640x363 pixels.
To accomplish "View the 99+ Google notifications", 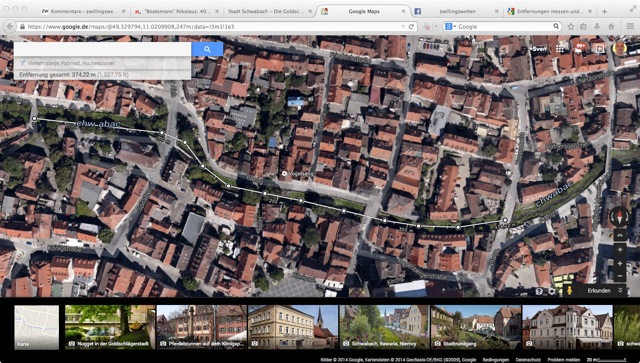I will 580,47.
